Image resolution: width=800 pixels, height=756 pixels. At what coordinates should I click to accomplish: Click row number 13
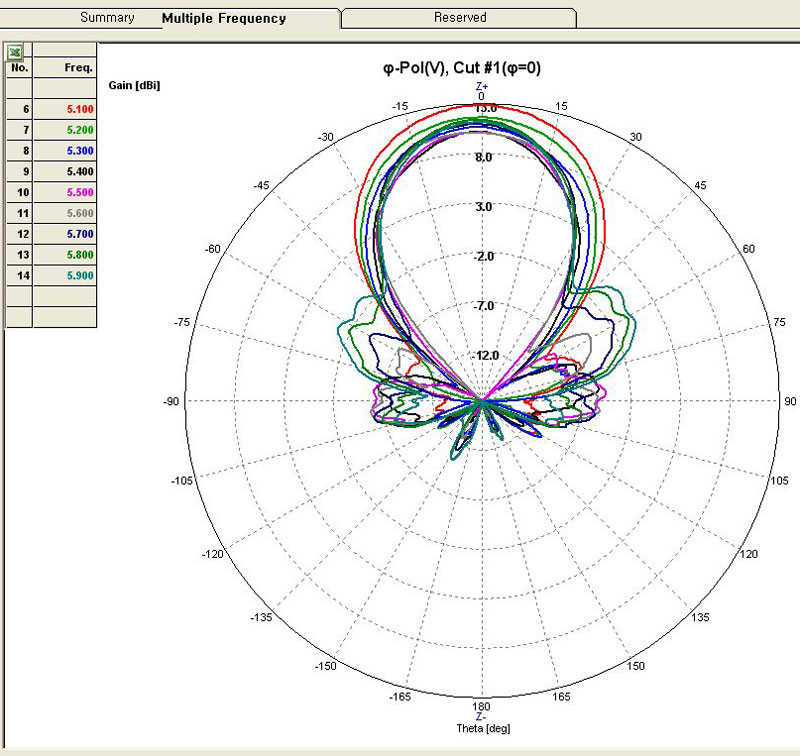pos(19,255)
